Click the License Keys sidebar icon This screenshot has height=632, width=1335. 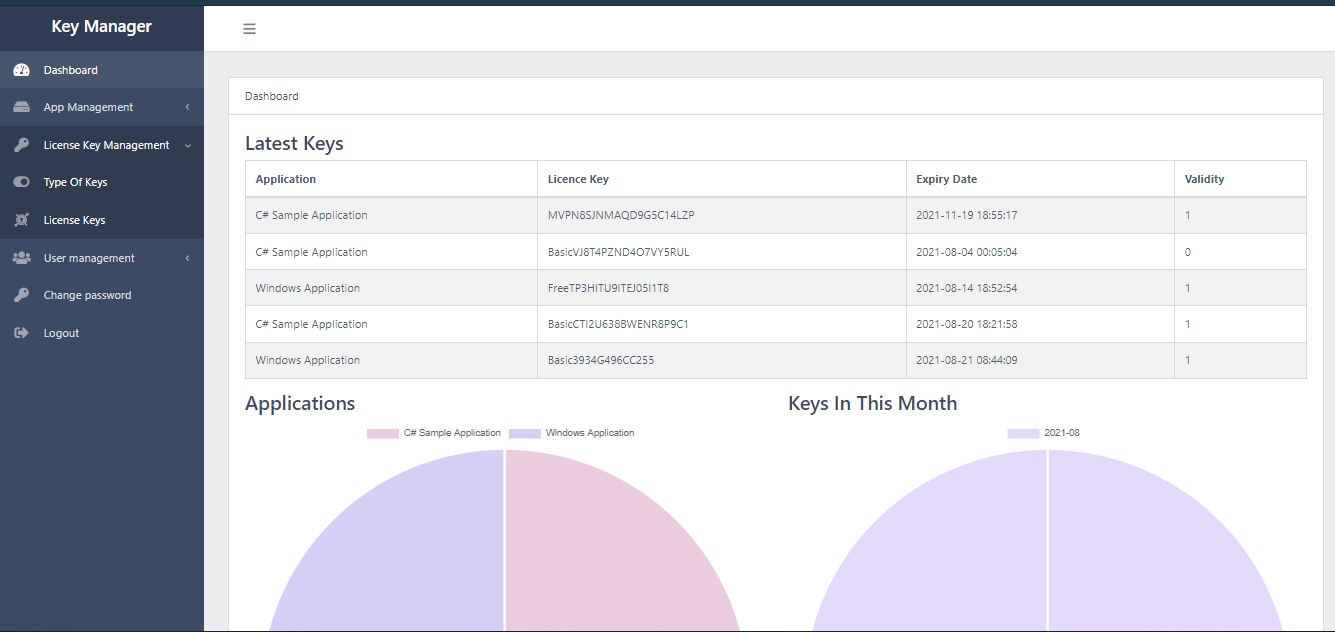pyautogui.click(x=21, y=220)
